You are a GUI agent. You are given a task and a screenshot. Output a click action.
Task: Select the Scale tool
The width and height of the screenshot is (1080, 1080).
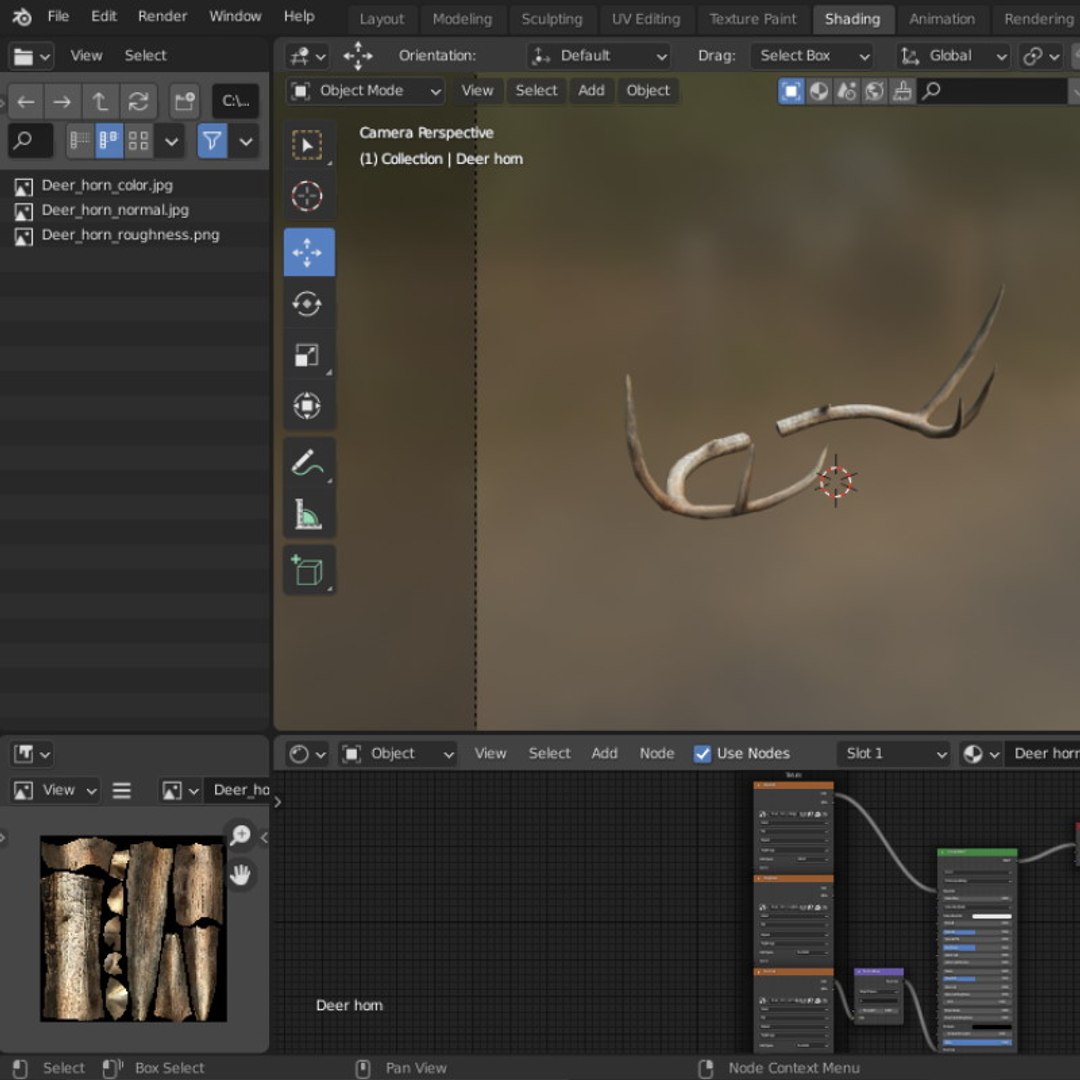(x=307, y=355)
